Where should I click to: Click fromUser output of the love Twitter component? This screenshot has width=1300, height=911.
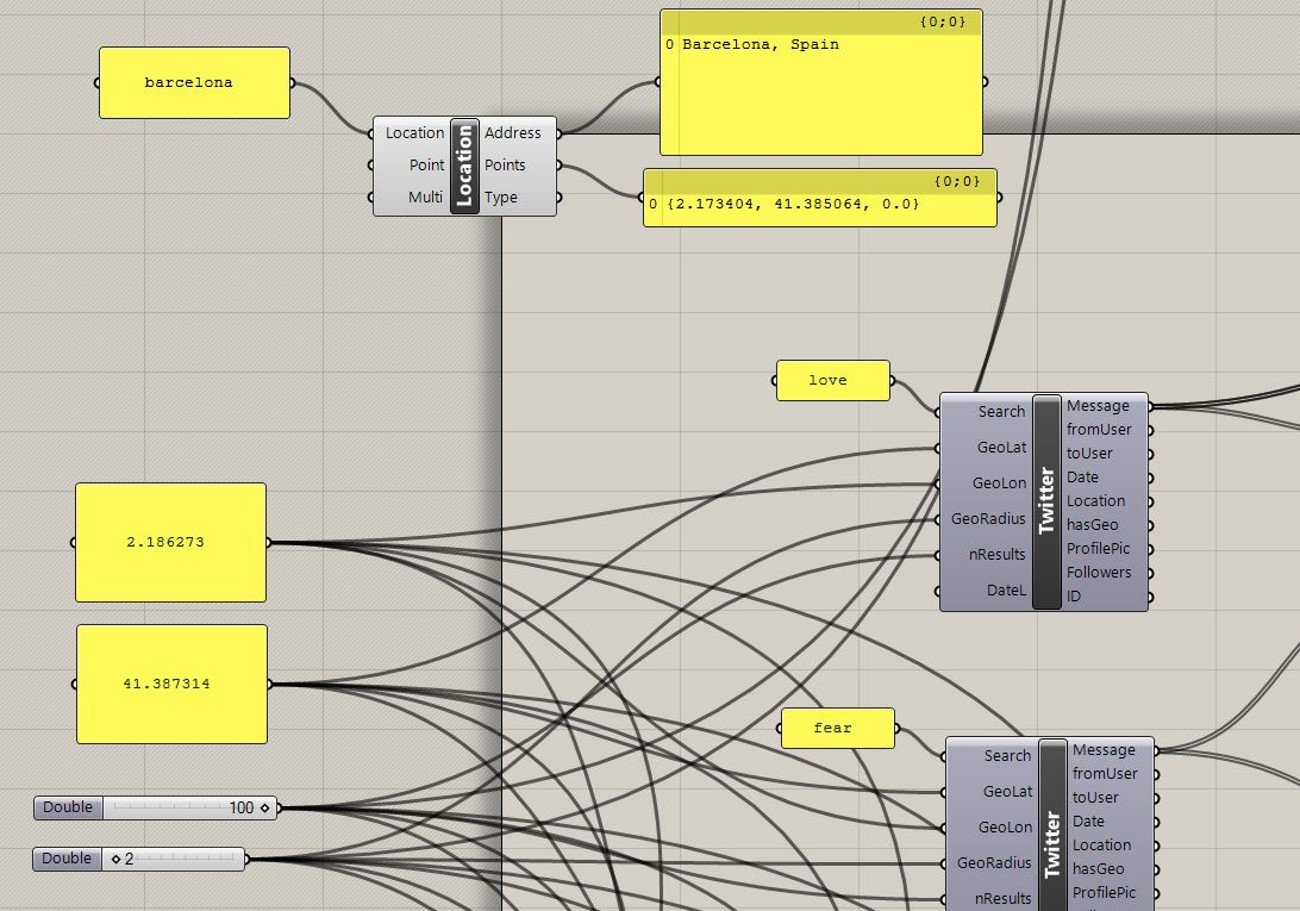(x=1099, y=430)
